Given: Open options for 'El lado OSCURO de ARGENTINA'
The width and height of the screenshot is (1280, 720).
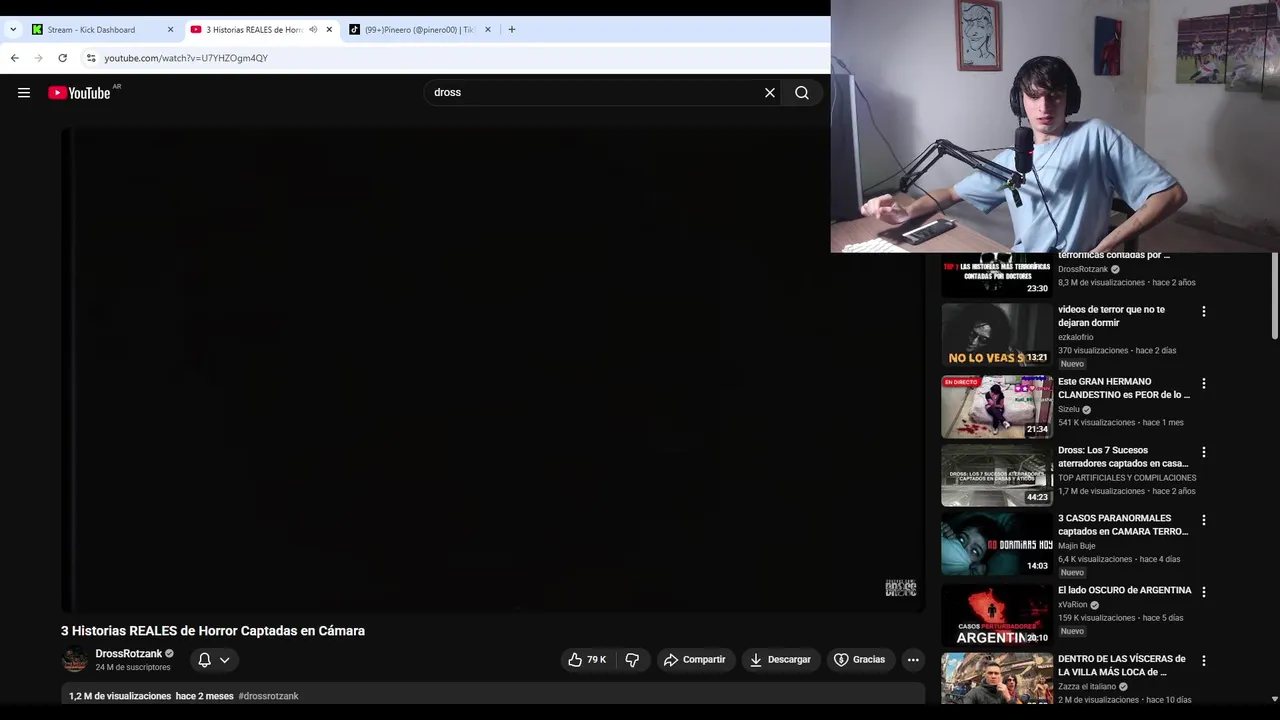Looking at the screenshot, I should 1204,592.
